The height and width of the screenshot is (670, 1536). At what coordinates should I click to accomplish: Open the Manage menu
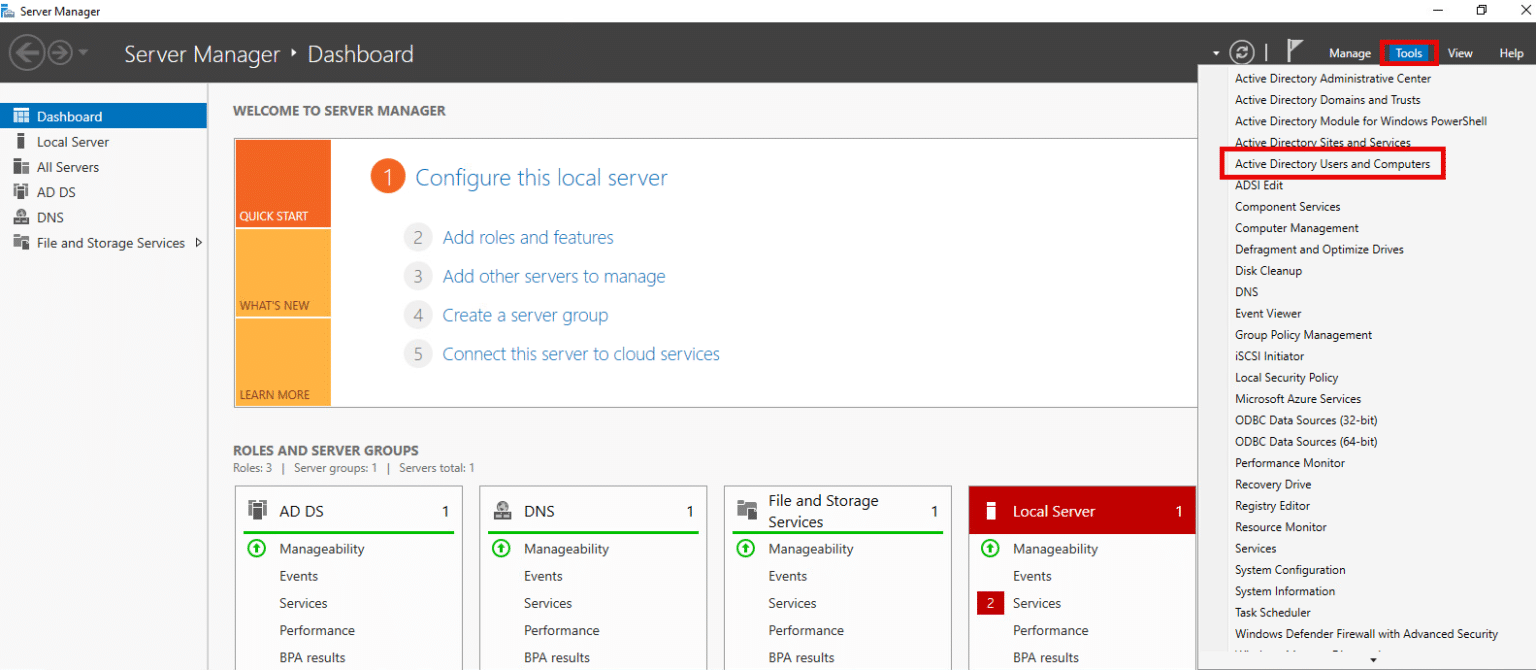[1349, 53]
